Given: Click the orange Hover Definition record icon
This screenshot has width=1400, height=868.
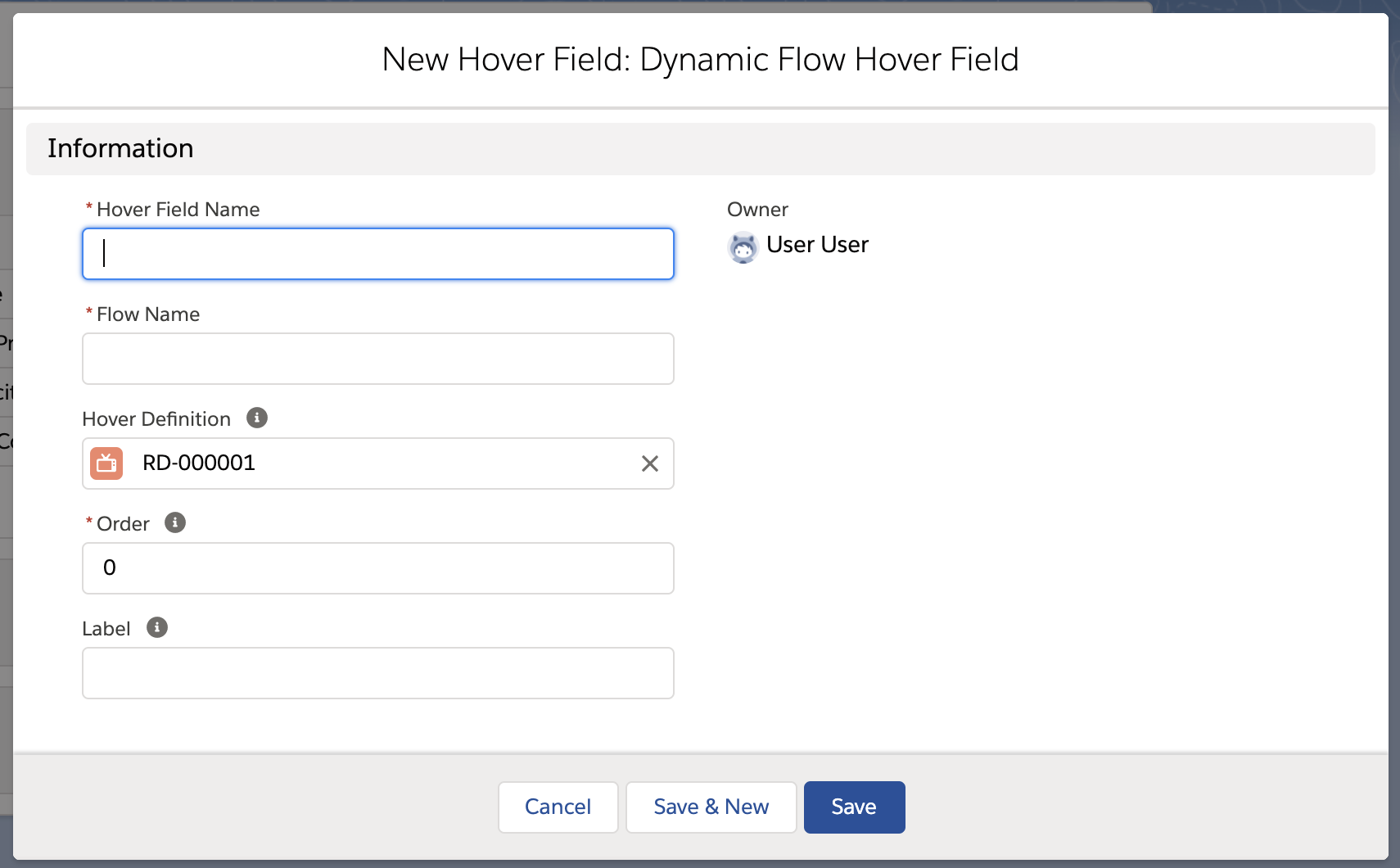Looking at the screenshot, I should [106, 463].
